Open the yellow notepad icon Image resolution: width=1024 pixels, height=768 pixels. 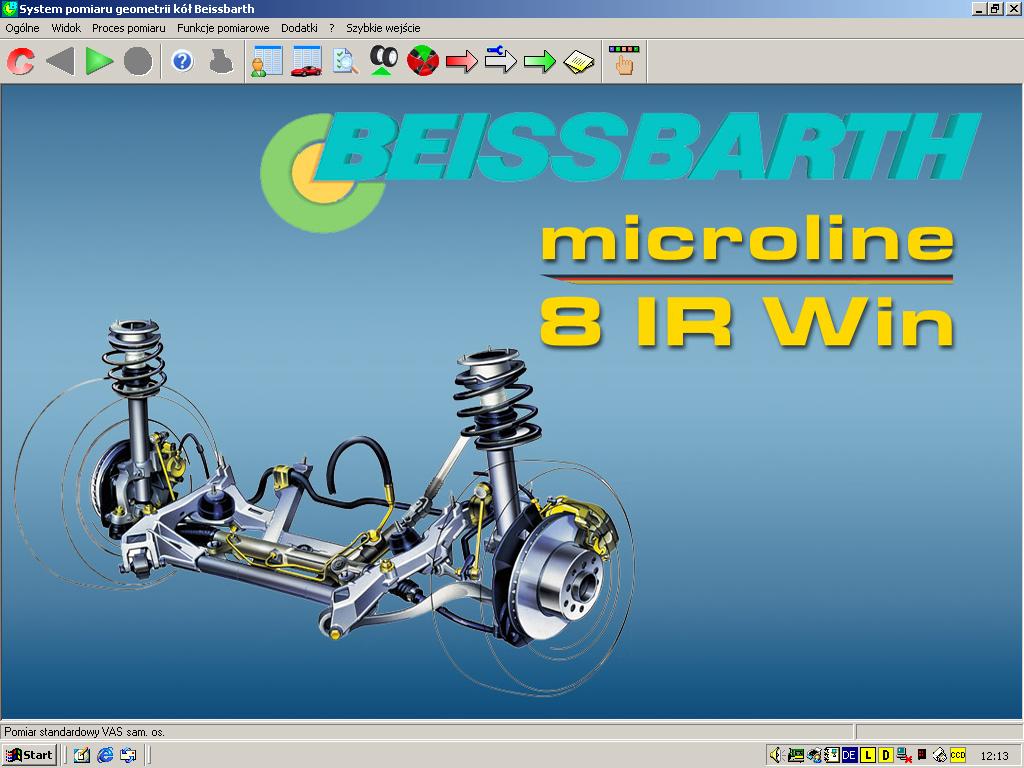pos(578,62)
